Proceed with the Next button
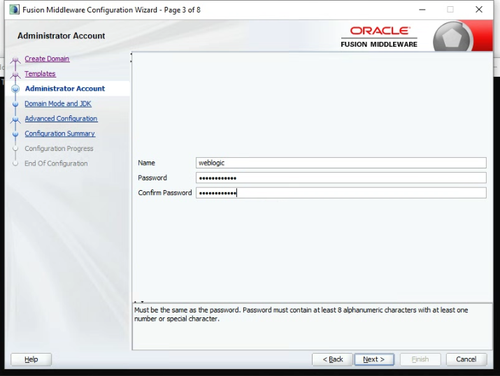The width and height of the screenshot is (500, 376). (374, 359)
